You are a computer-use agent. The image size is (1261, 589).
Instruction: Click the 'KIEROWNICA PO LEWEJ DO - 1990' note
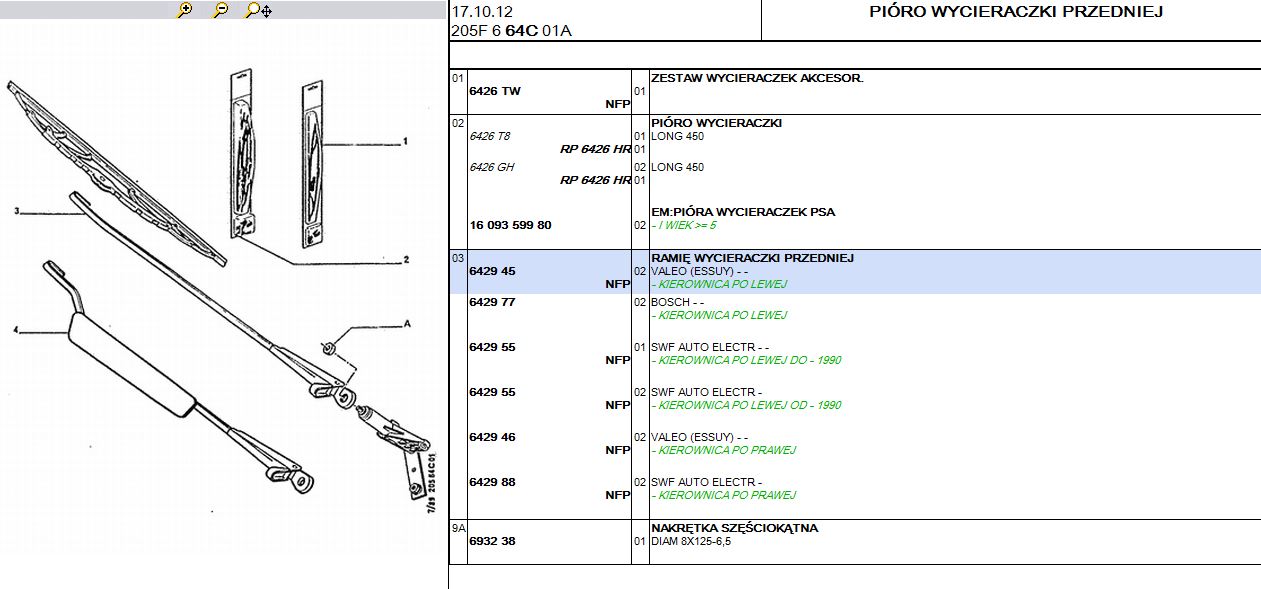coord(749,360)
